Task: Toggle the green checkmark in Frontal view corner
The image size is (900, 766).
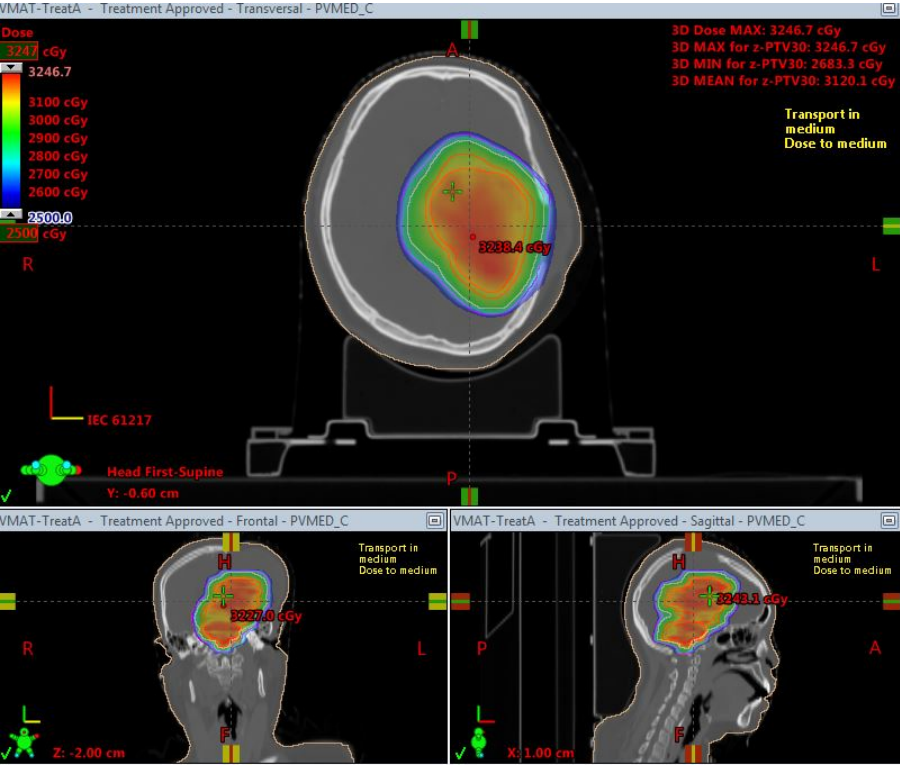Action: tap(8, 753)
